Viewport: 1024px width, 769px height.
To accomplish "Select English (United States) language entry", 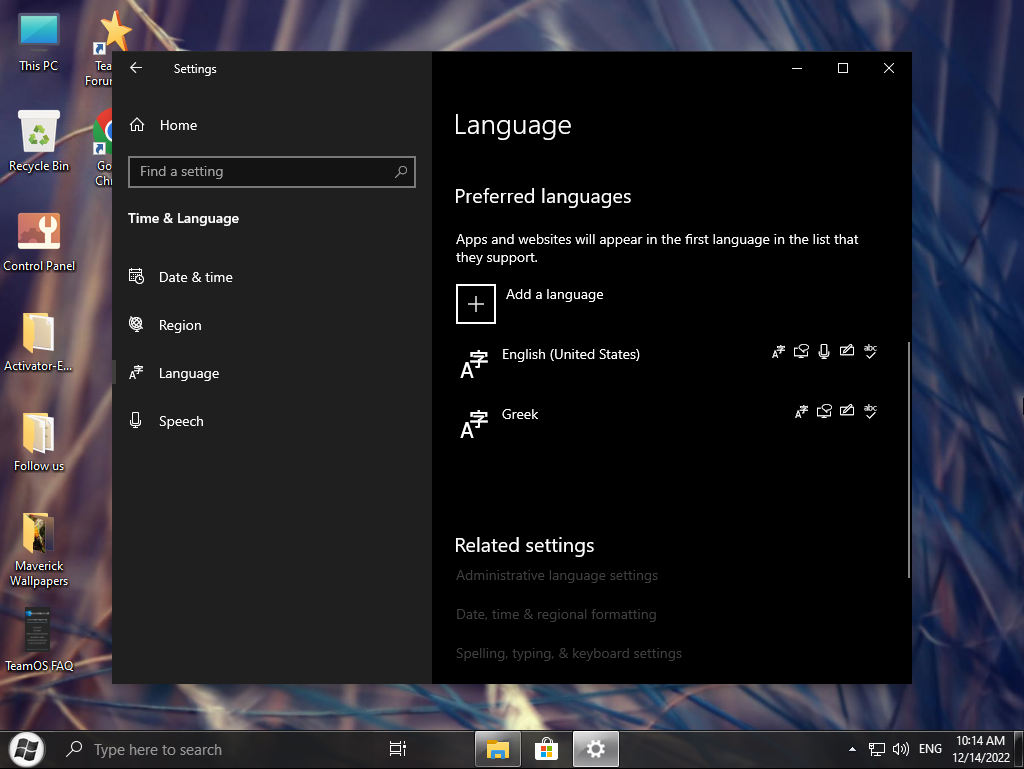I will (x=570, y=355).
